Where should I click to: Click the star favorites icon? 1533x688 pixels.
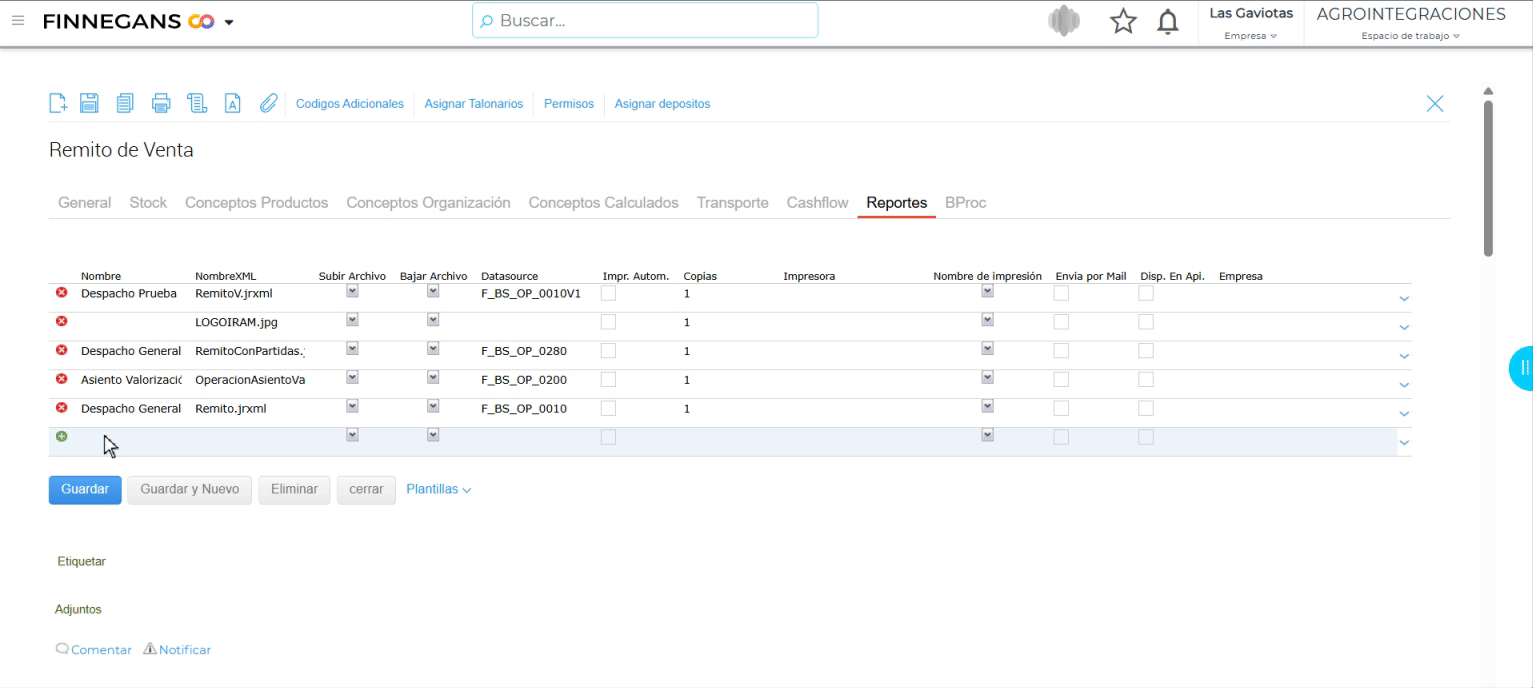[1124, 22]
